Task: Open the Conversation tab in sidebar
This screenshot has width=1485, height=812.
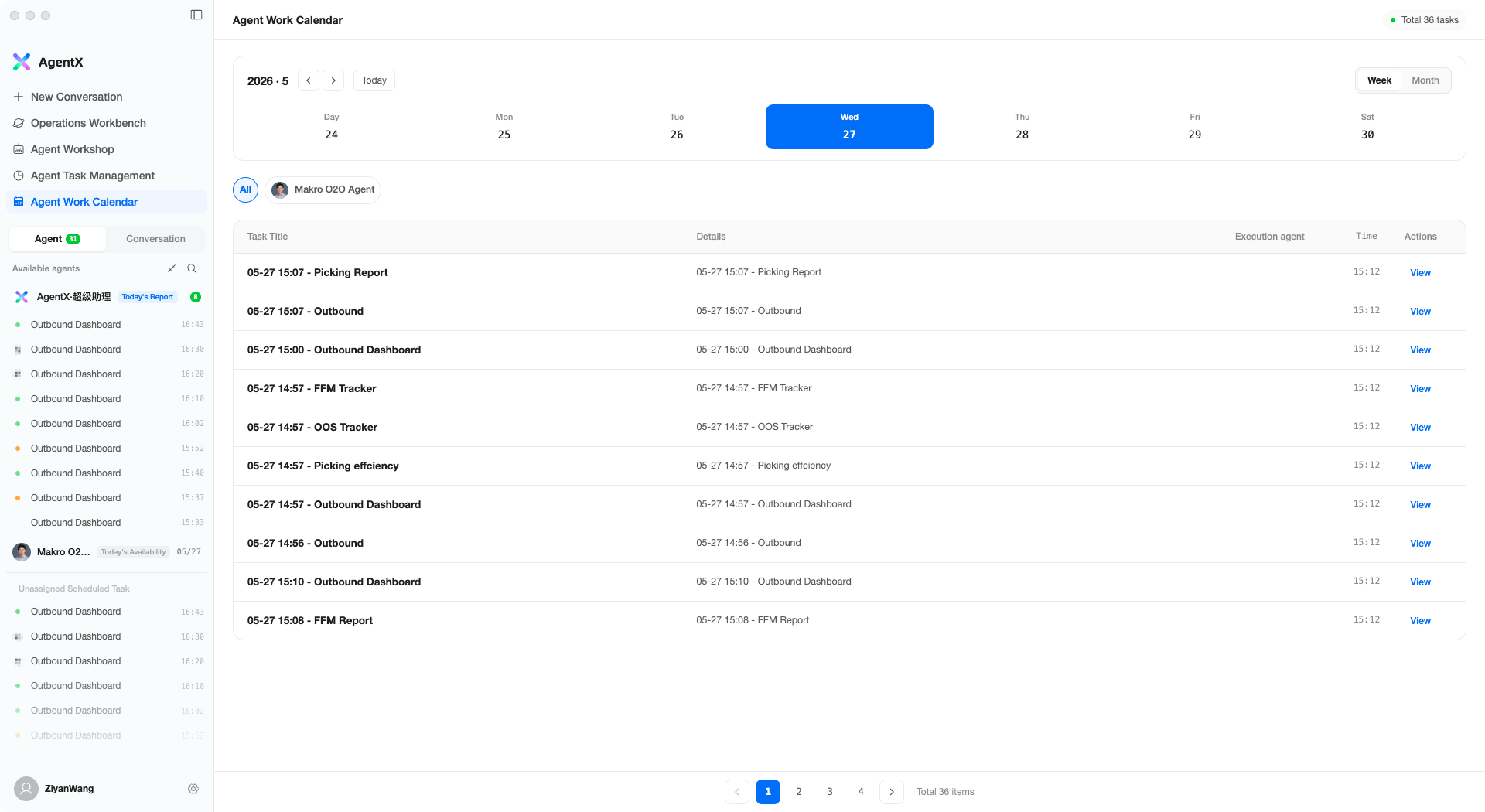Action: [x=155, y=239]
